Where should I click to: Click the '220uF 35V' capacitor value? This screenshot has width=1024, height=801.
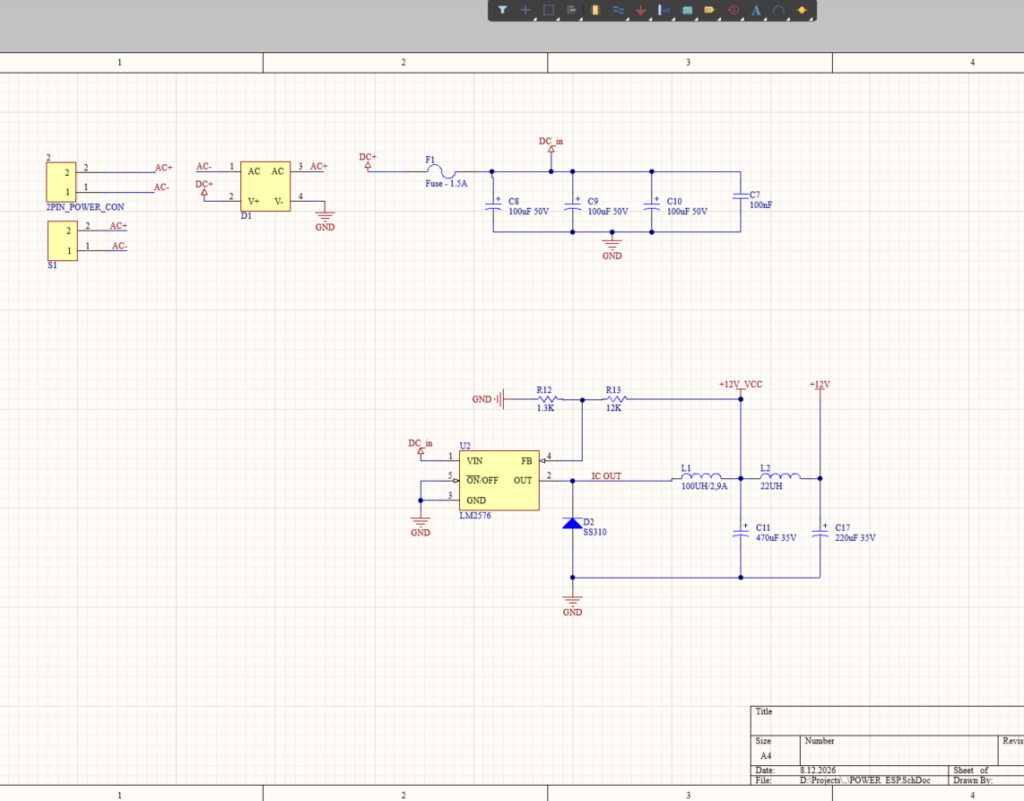pos(855,538)
